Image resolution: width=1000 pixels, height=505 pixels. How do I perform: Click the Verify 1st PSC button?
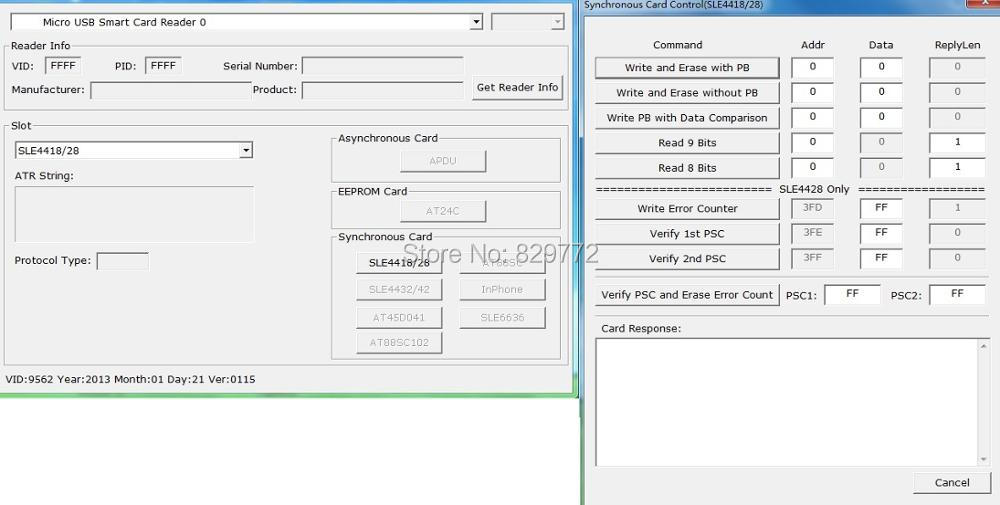(687, 233)
